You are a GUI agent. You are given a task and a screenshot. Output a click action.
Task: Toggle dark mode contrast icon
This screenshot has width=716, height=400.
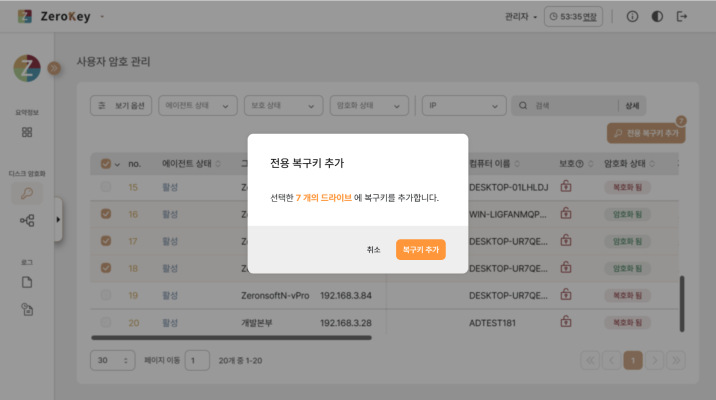click(657, 16)
